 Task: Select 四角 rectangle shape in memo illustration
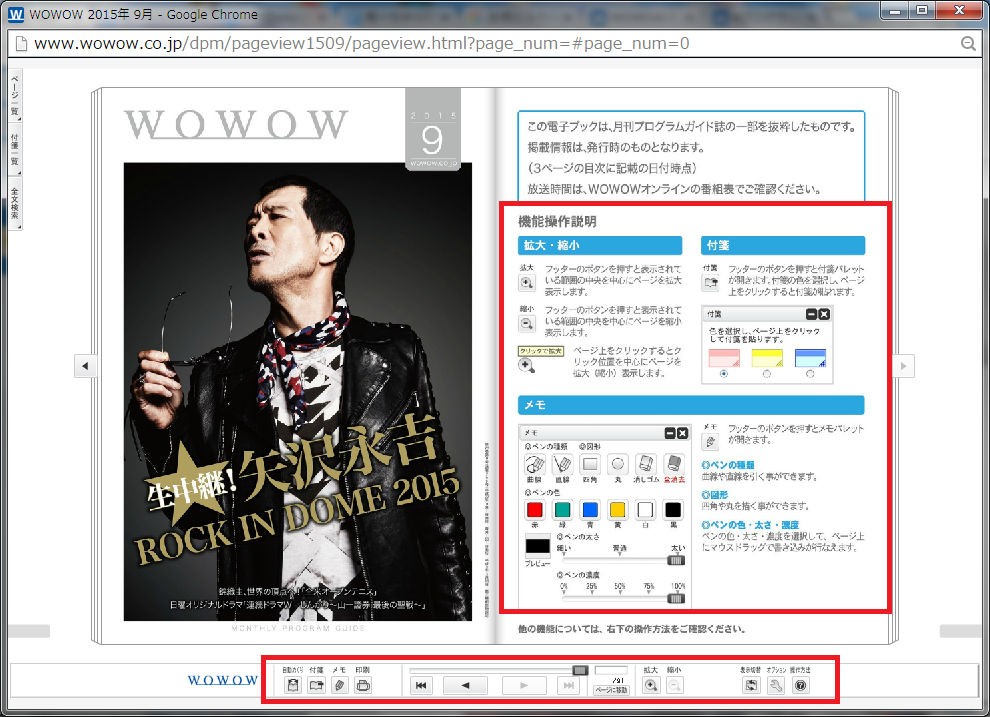(590, 465)
